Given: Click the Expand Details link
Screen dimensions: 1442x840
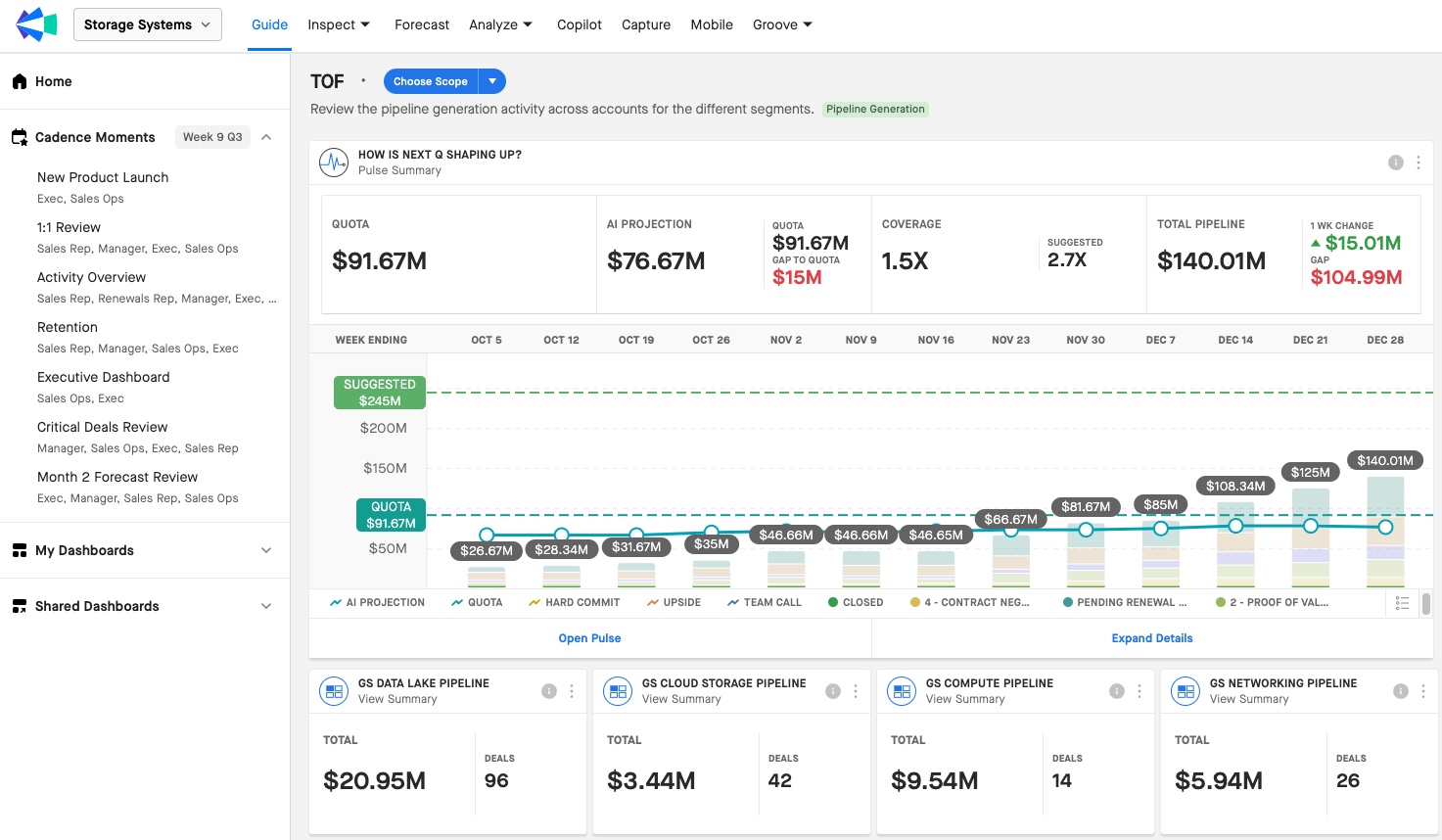Looking at the screenshot, I should [x=1151, y=638].
